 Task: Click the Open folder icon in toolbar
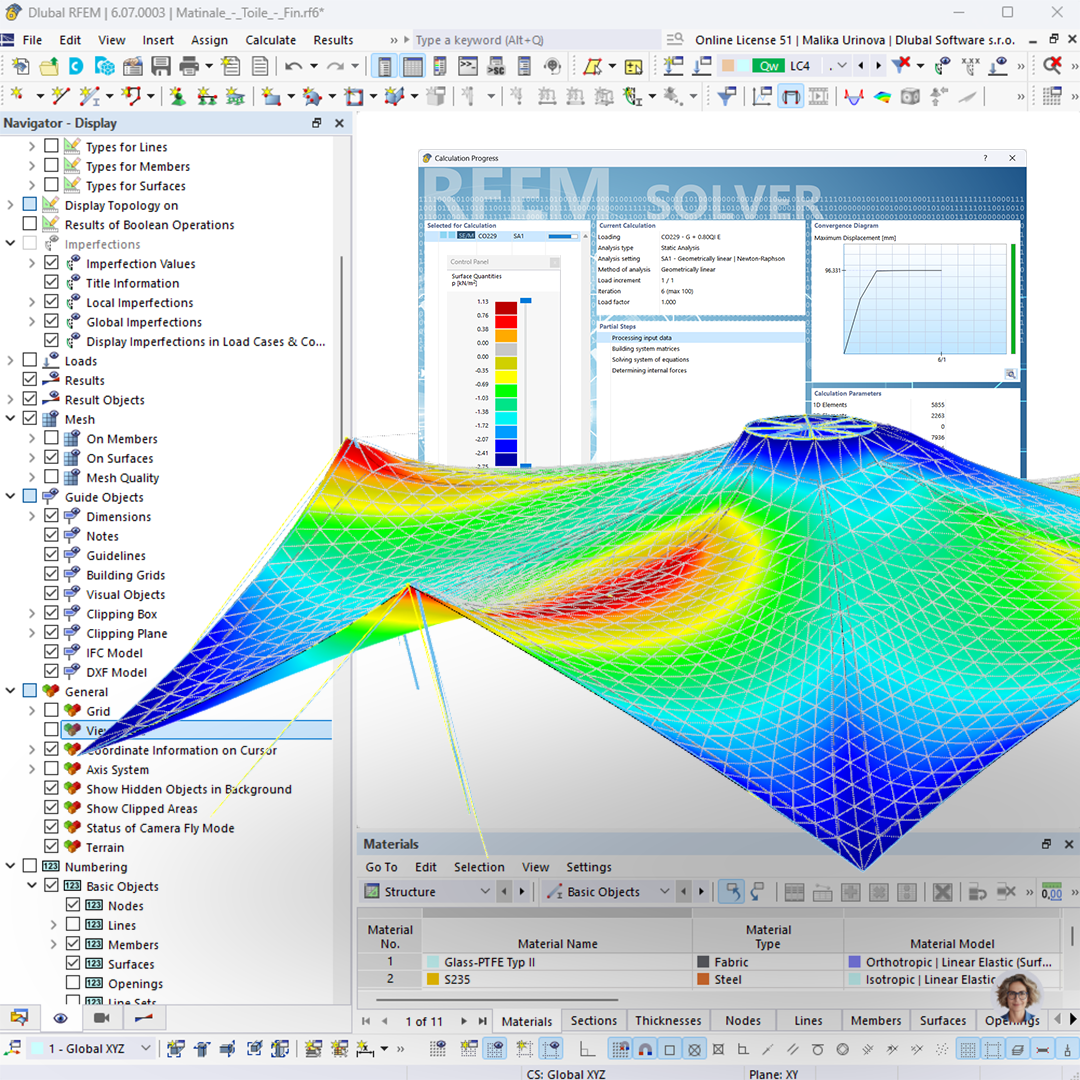[x=49, y=67]
